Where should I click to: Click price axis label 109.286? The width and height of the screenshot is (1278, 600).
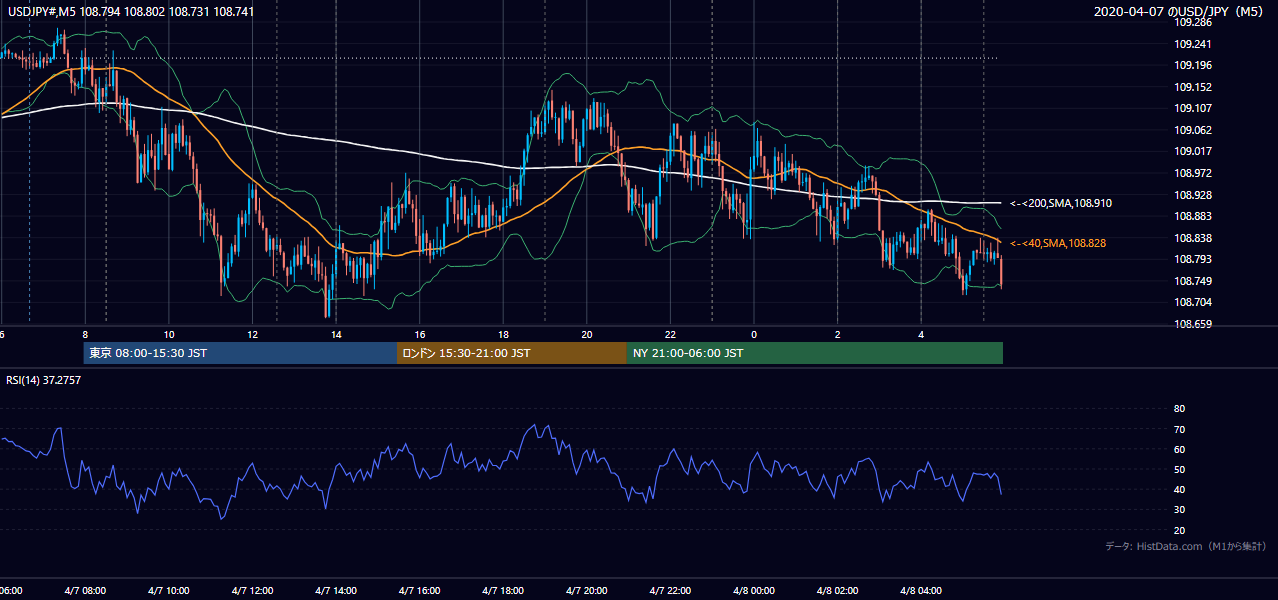click(x=1192, y=21)
